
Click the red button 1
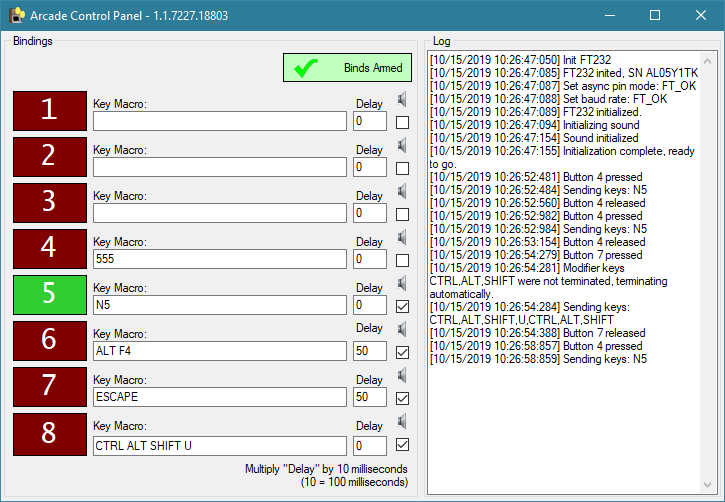click(x=50, y=111)
